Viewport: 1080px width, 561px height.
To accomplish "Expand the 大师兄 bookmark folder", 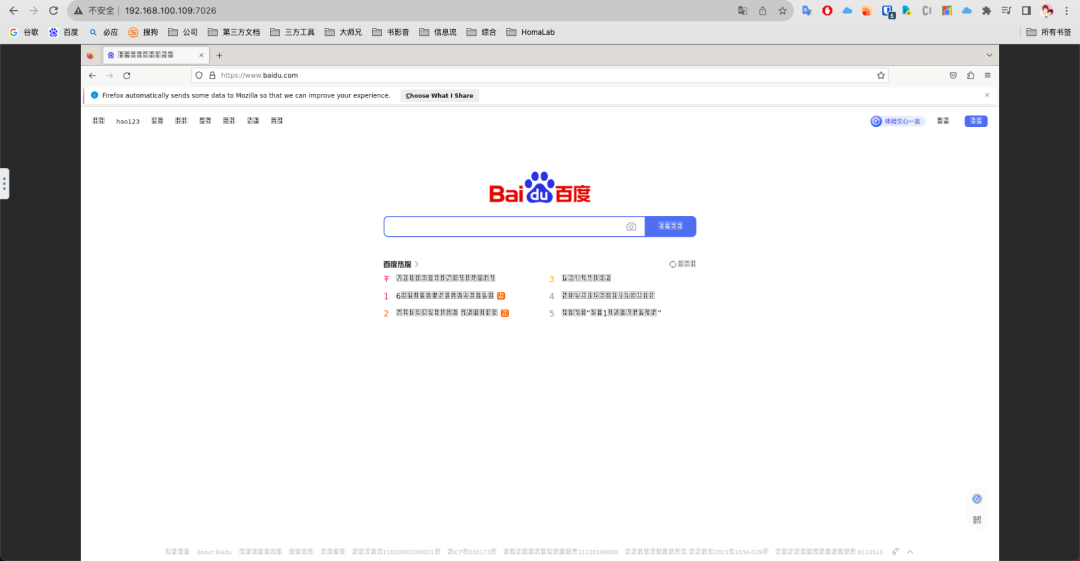I will click(x=343, y=32).
